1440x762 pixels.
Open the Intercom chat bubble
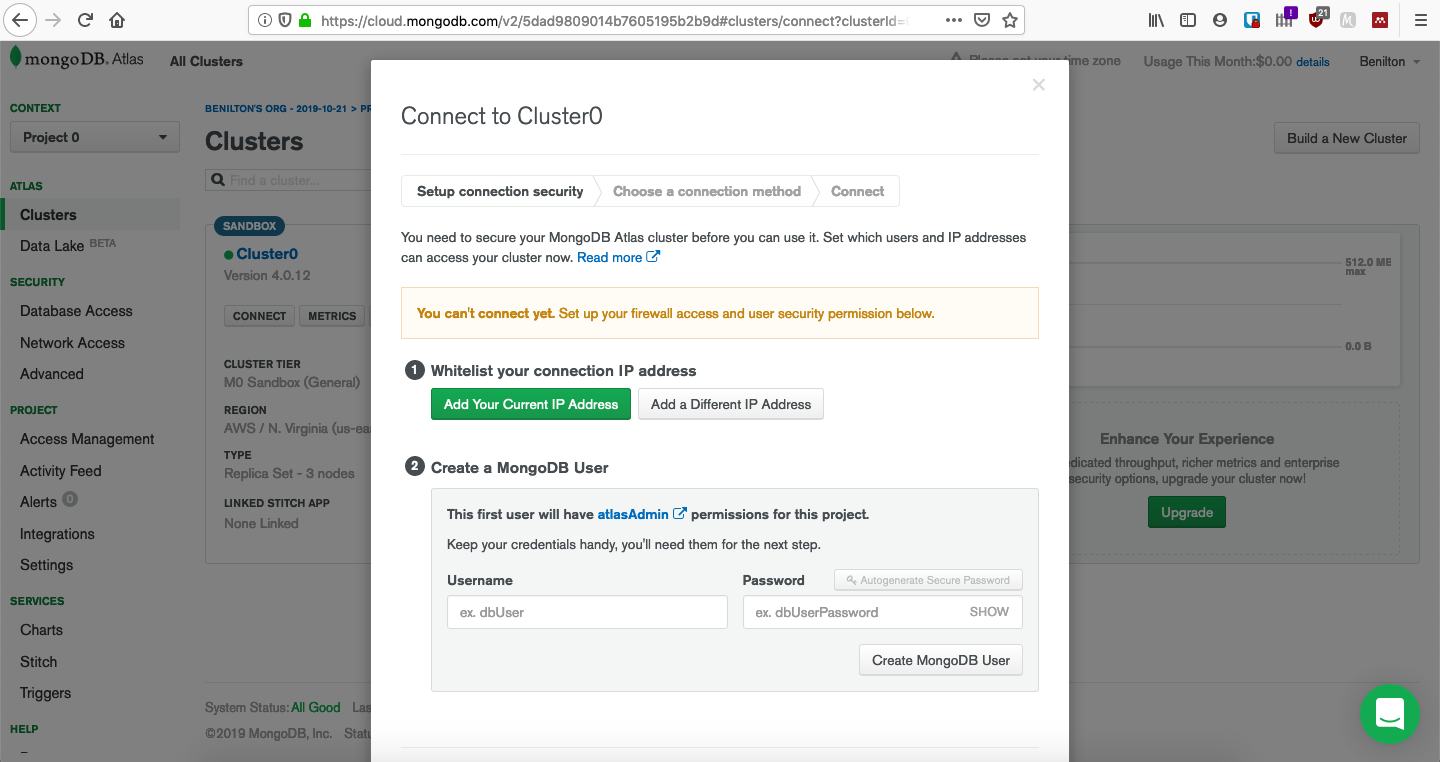(x=1390, y=714)
